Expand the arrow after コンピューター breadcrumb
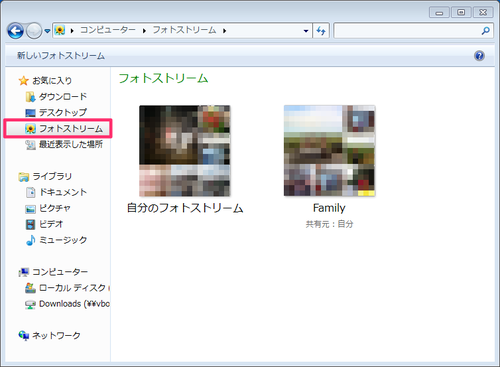The height and width of the screenshot is (367, 500). click(144, 31)
